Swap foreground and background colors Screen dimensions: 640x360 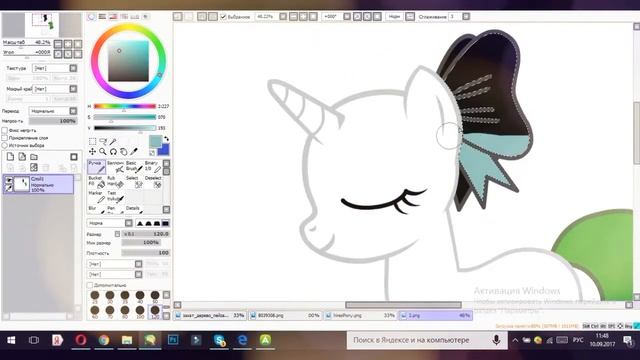pyautogui.click(x=166, y=139)
